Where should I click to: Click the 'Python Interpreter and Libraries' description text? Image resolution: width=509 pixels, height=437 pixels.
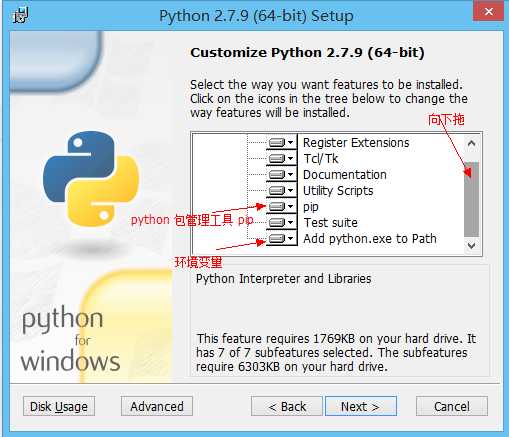point(283,279)
